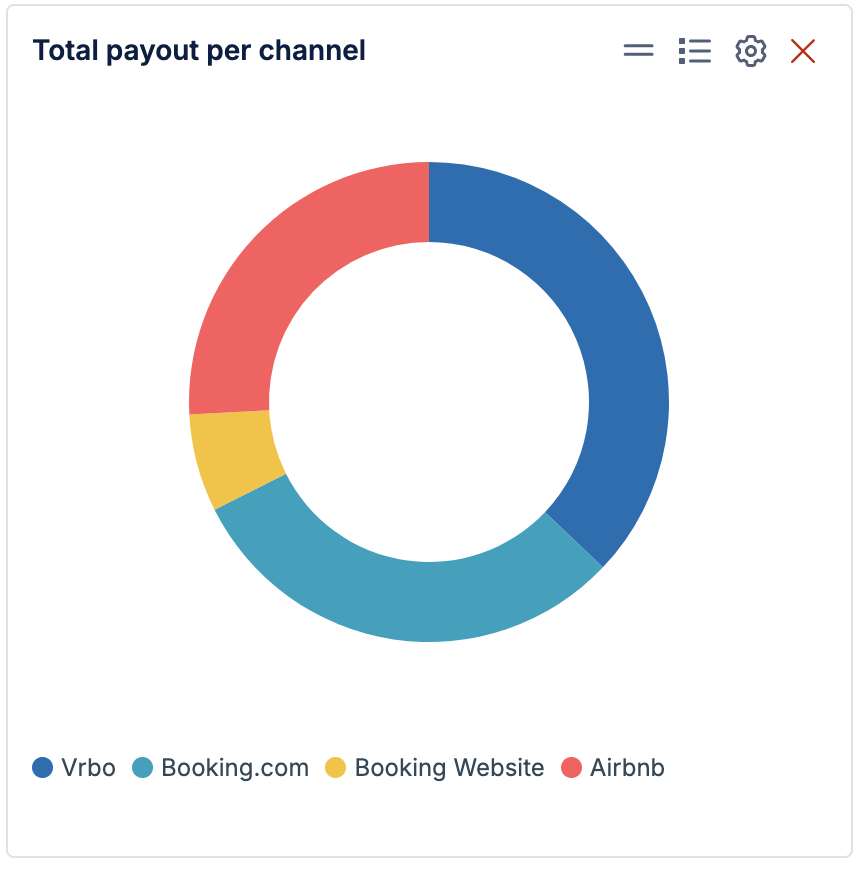The image size is (862, 872).
Task: Remove widget with the red X icon
Action: (x=802, y=51)
